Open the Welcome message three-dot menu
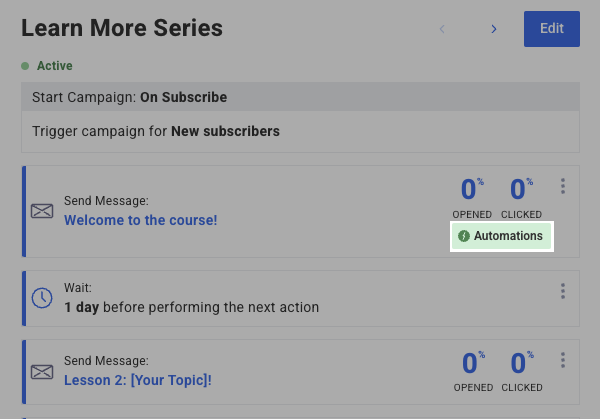Viewport: 600px width, 419px height. [563, 186]
